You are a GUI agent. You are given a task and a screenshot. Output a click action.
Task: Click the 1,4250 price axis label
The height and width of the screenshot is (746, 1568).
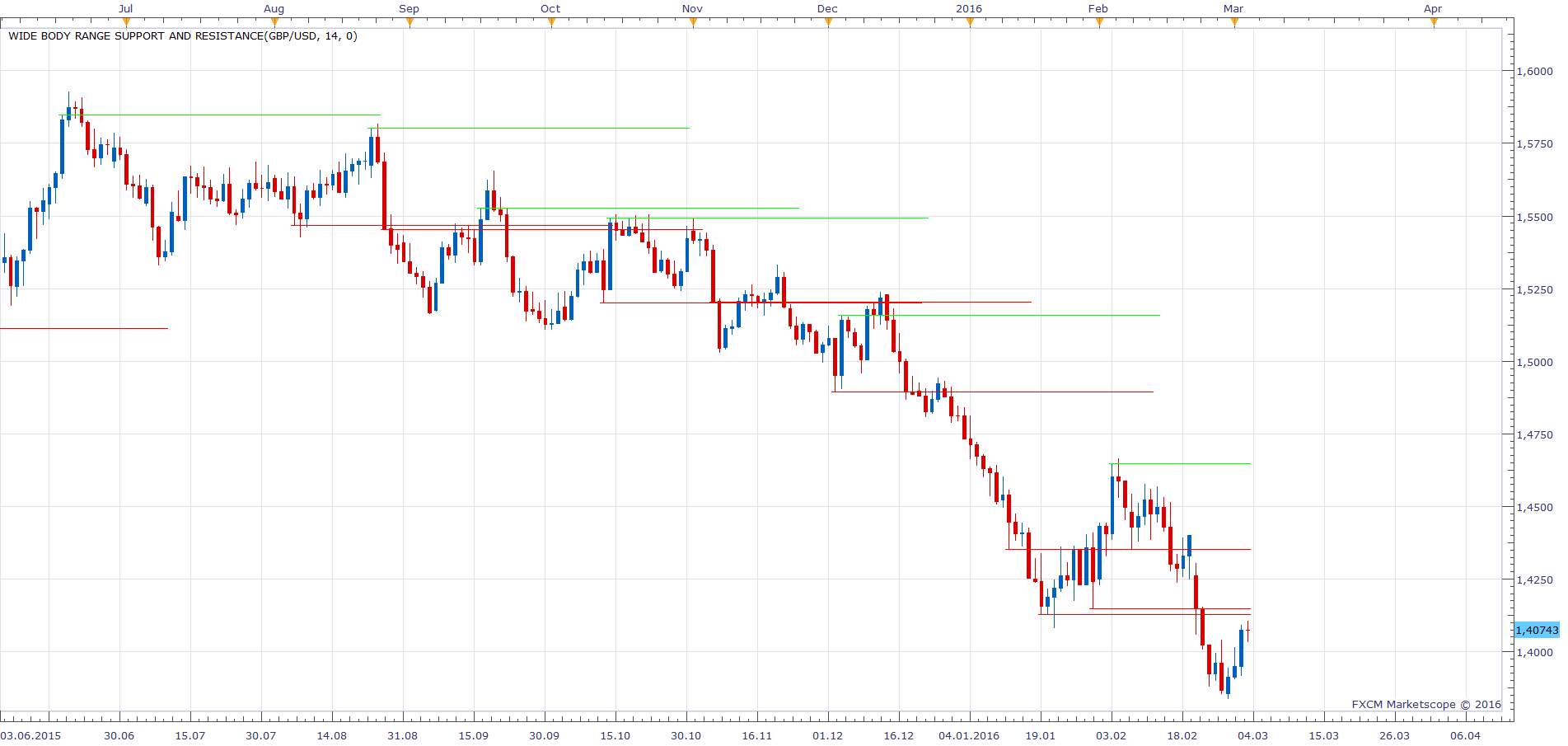coord(1535,579)
